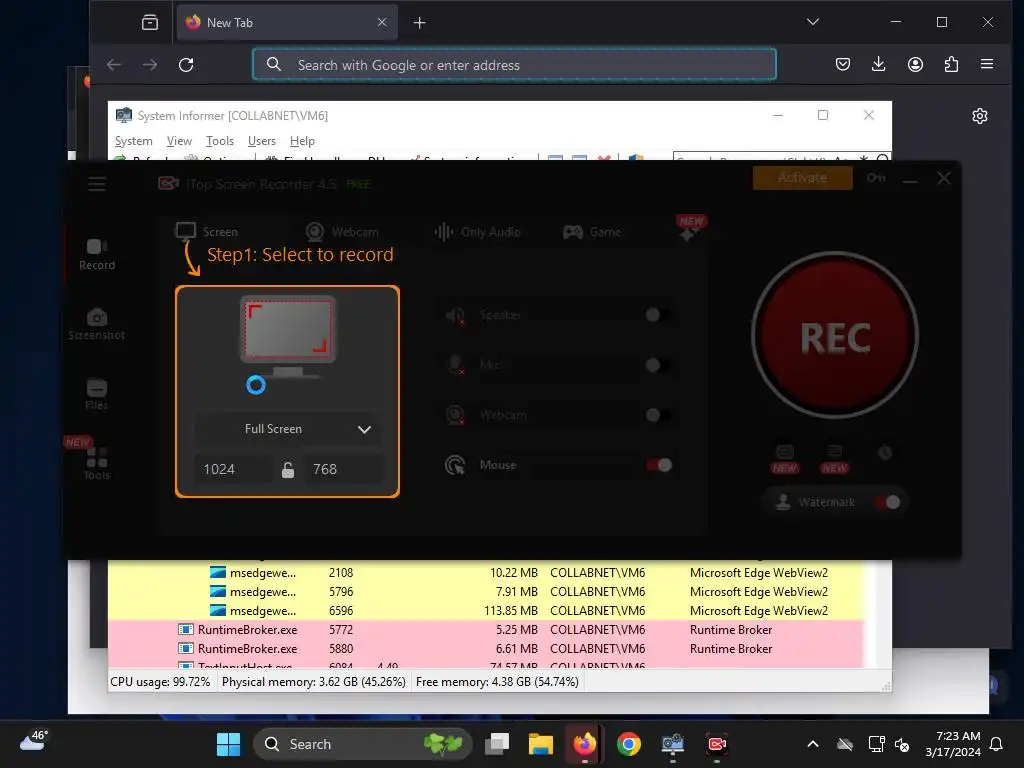Open File Explorer from the taskbar
The height and width of the screenshot is (768, 1024).
click(x=541, y=744)
